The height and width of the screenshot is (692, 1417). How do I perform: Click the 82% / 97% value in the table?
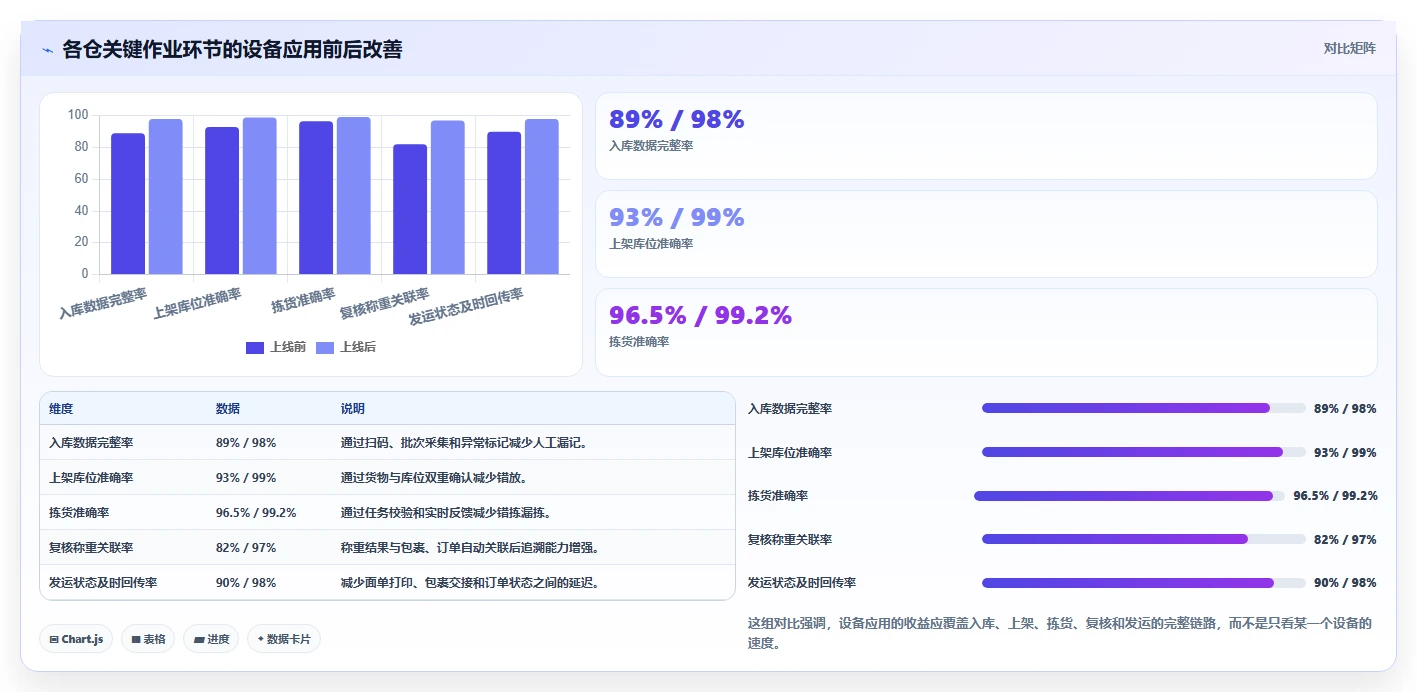pyautogui.click(x=246, y=548)
